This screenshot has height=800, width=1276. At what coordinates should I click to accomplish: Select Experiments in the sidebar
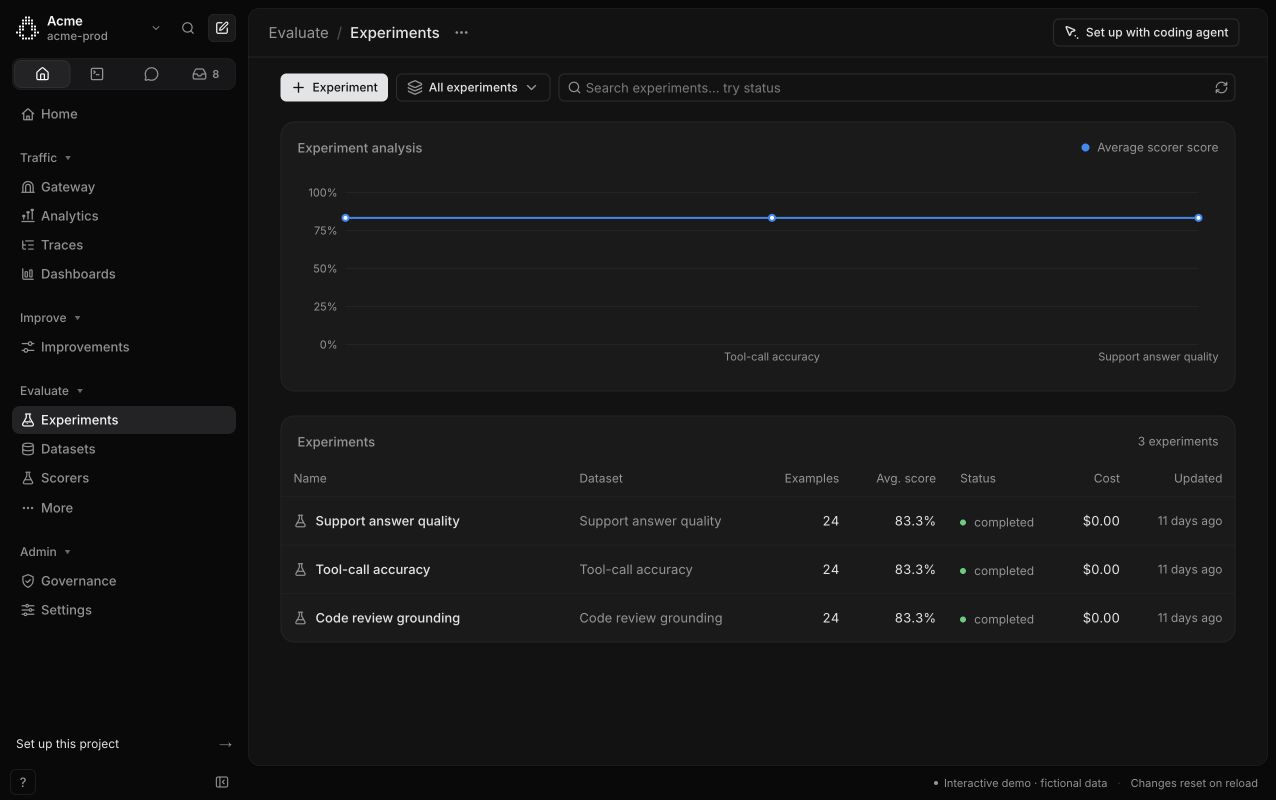point(124,420)
